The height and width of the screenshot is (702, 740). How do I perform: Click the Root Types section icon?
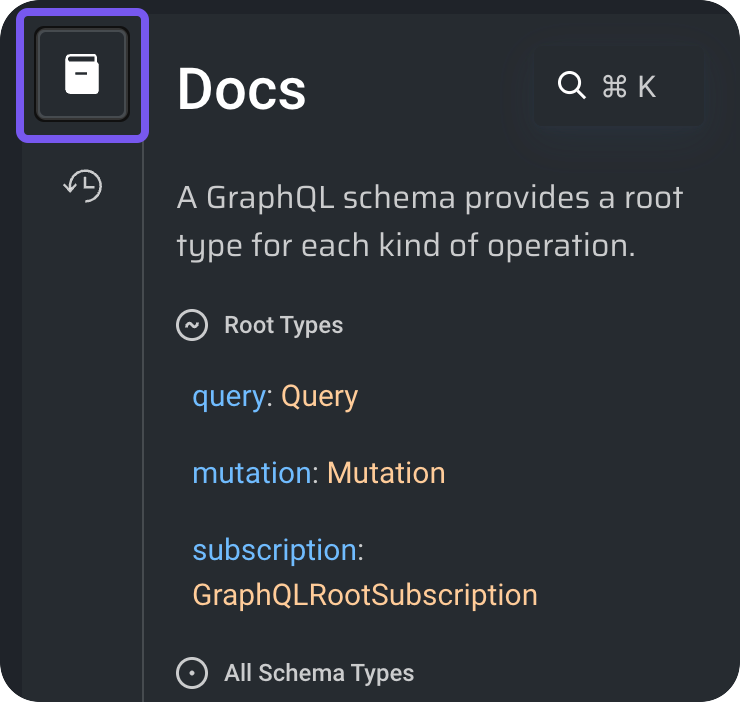192,325
